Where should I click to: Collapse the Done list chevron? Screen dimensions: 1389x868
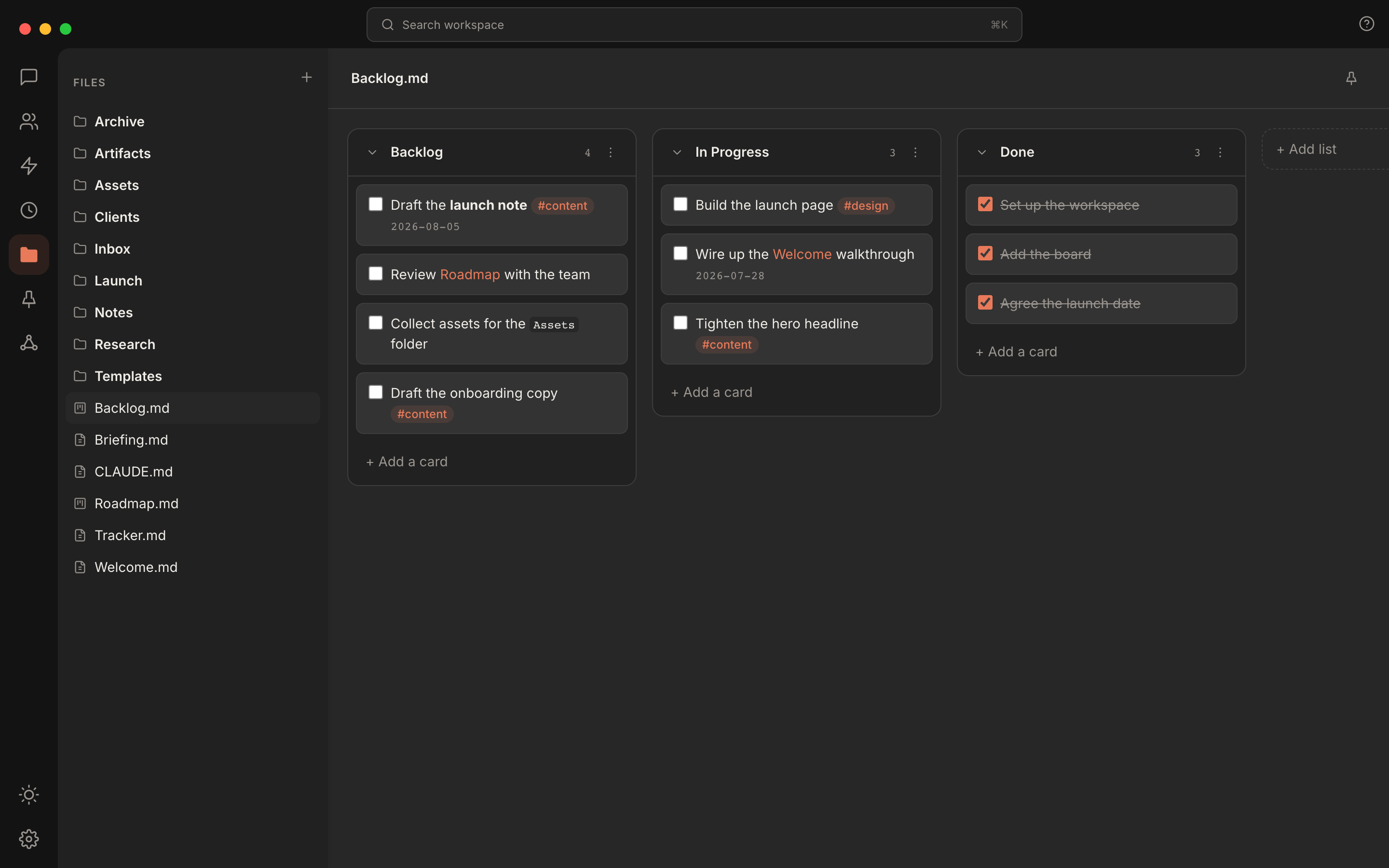[981, 152]
